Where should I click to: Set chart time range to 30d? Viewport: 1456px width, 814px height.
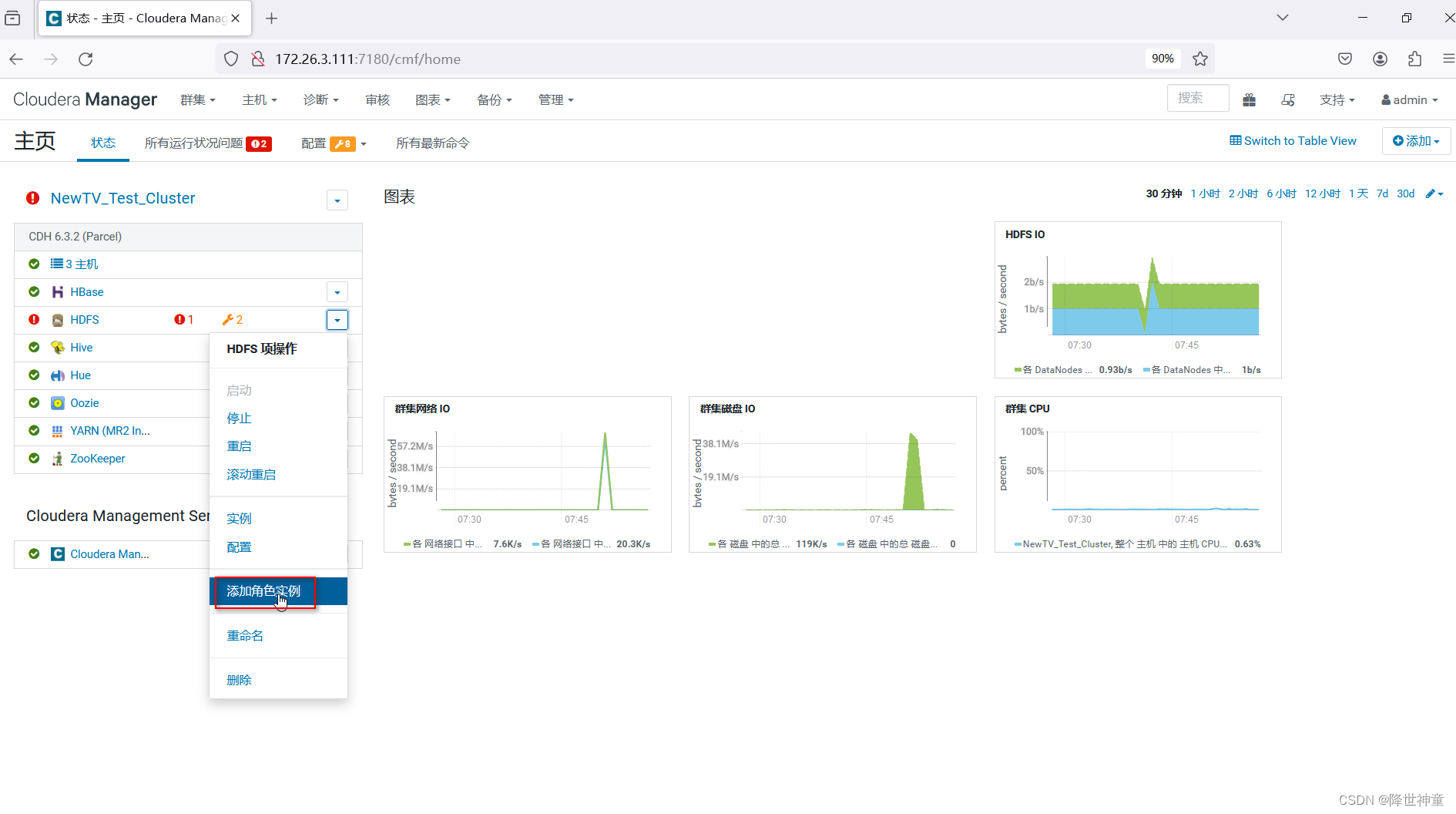pos(1405,193)
